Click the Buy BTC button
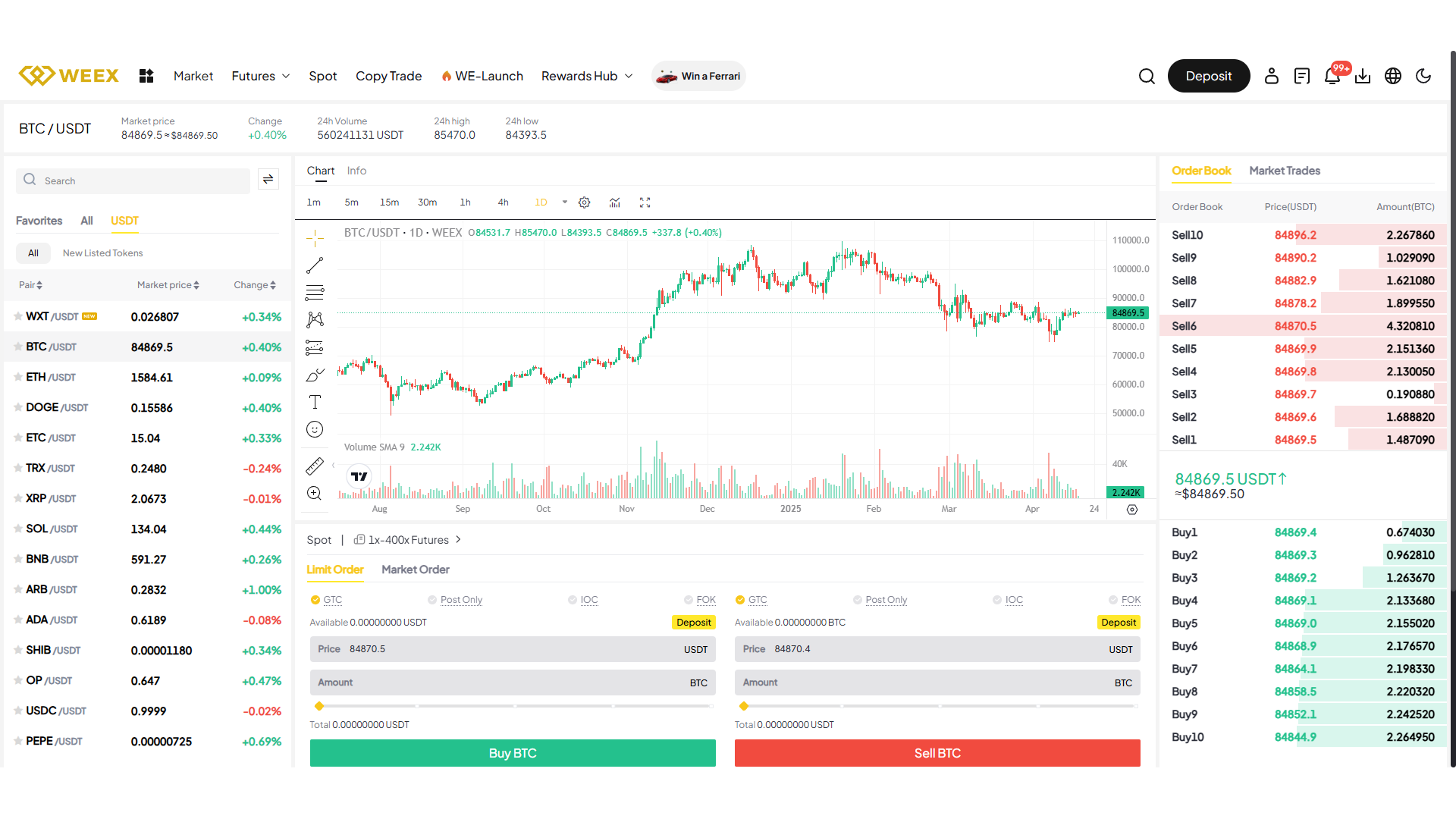Viewport: 1456px width, 819px height. [513, 753]
